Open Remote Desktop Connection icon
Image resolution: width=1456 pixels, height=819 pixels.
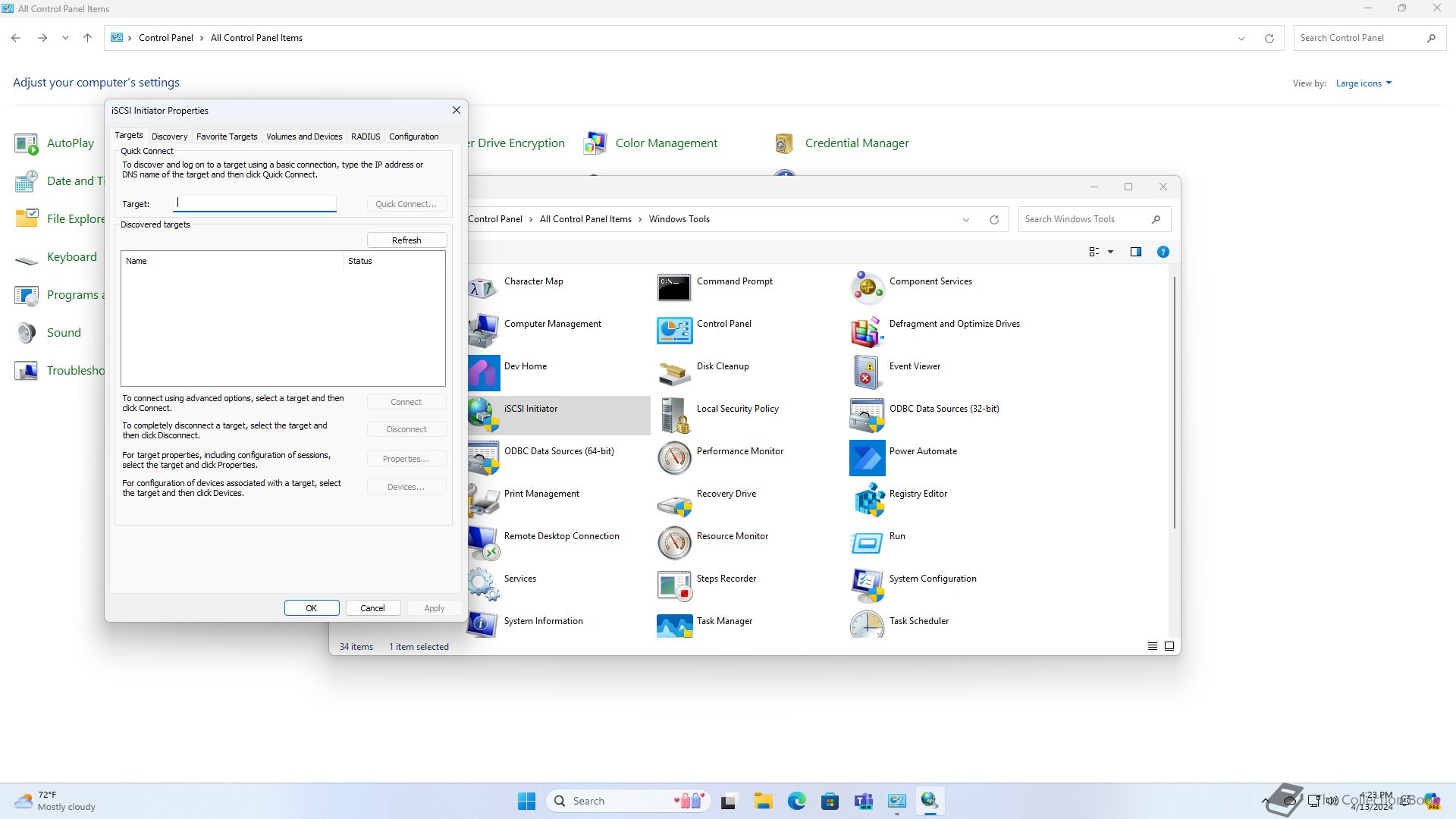click(483, 542)
